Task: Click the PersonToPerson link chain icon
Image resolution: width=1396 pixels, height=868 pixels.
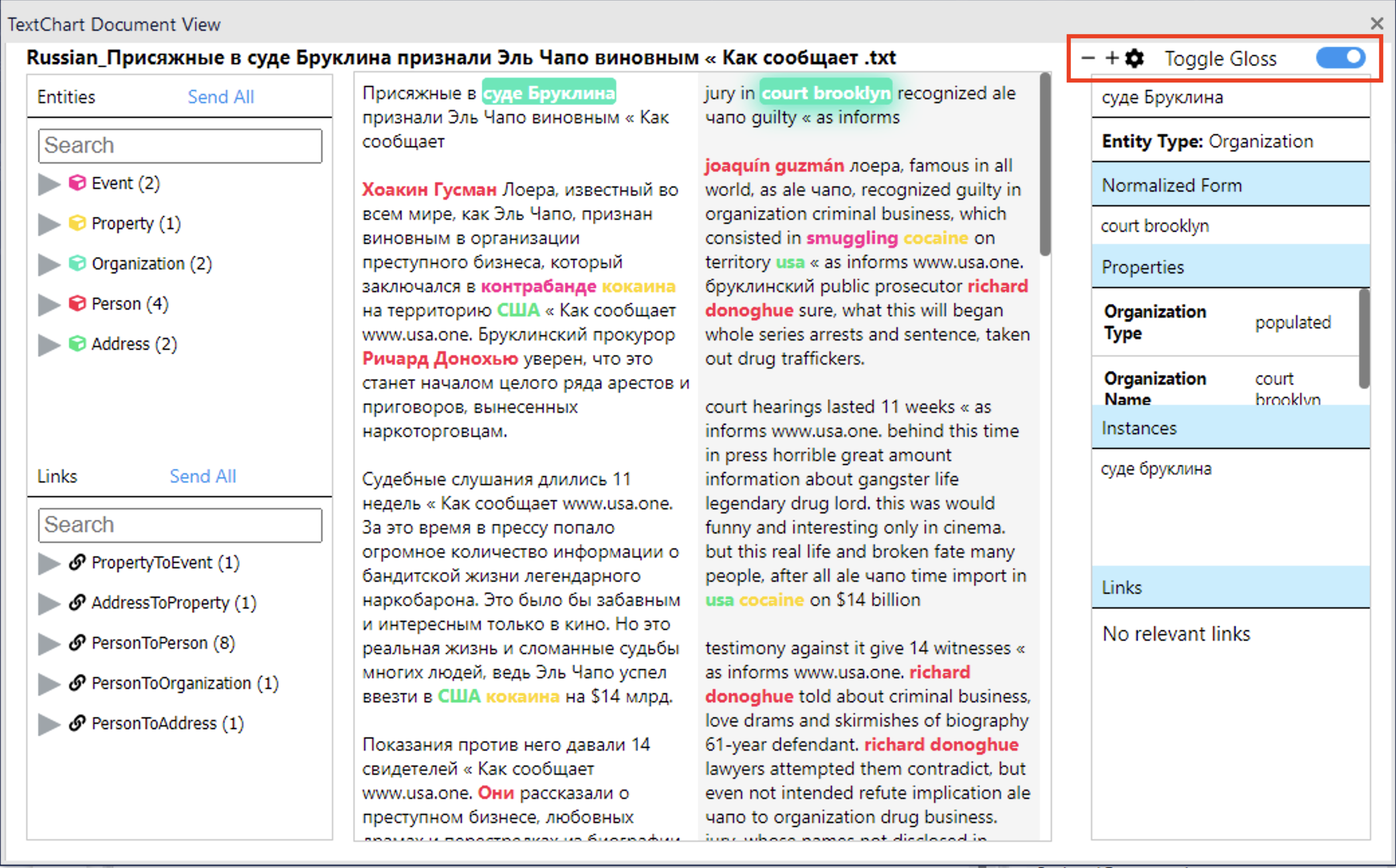Action: click(77, 643)
